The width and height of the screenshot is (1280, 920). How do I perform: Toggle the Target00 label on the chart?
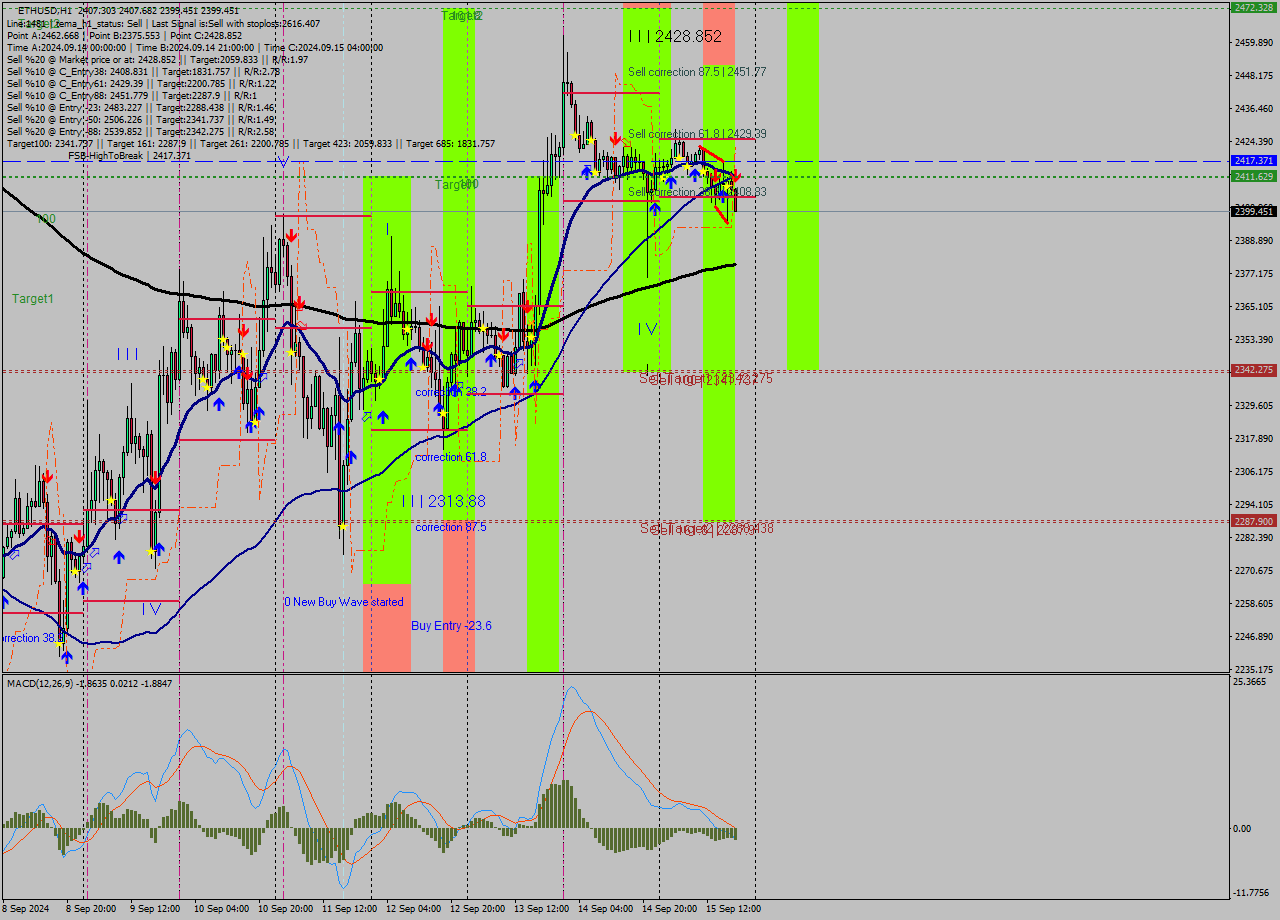click(x=455, y=183)
